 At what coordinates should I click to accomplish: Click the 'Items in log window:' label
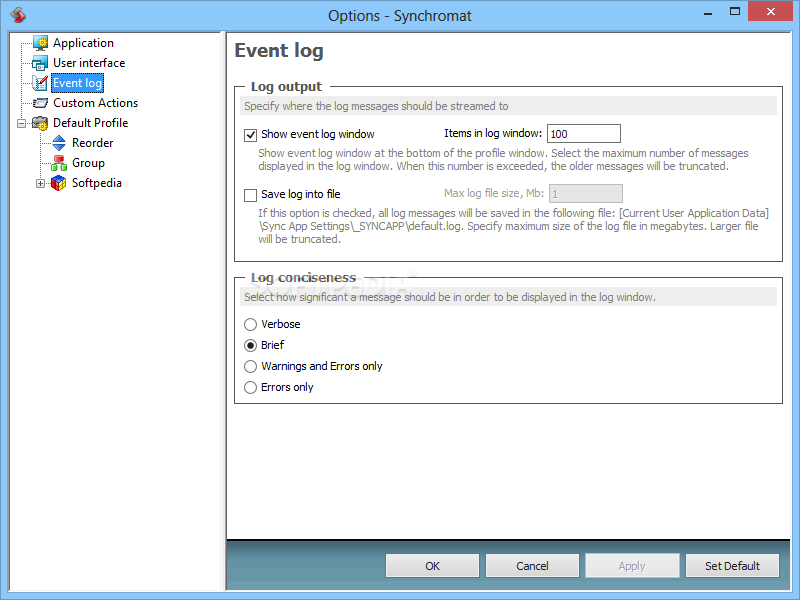point(493,134)
